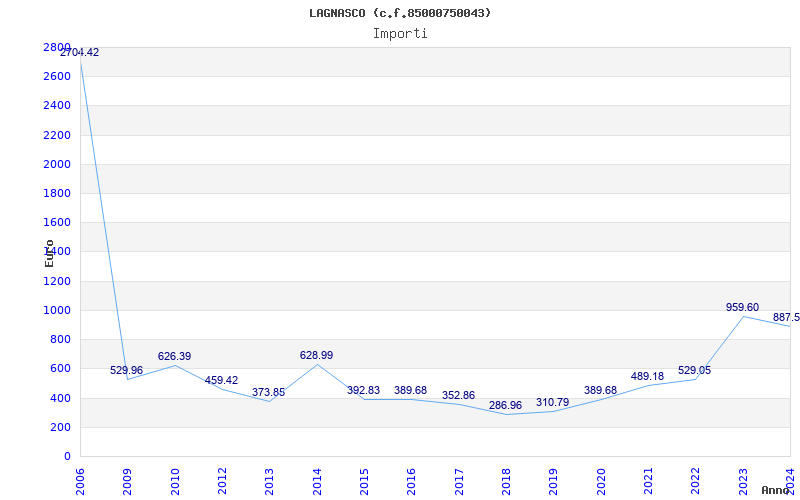Click the y-axis value 0
The height and width of the screenshot is (500, 800).
pyautogui.click(x=67, y=456)
